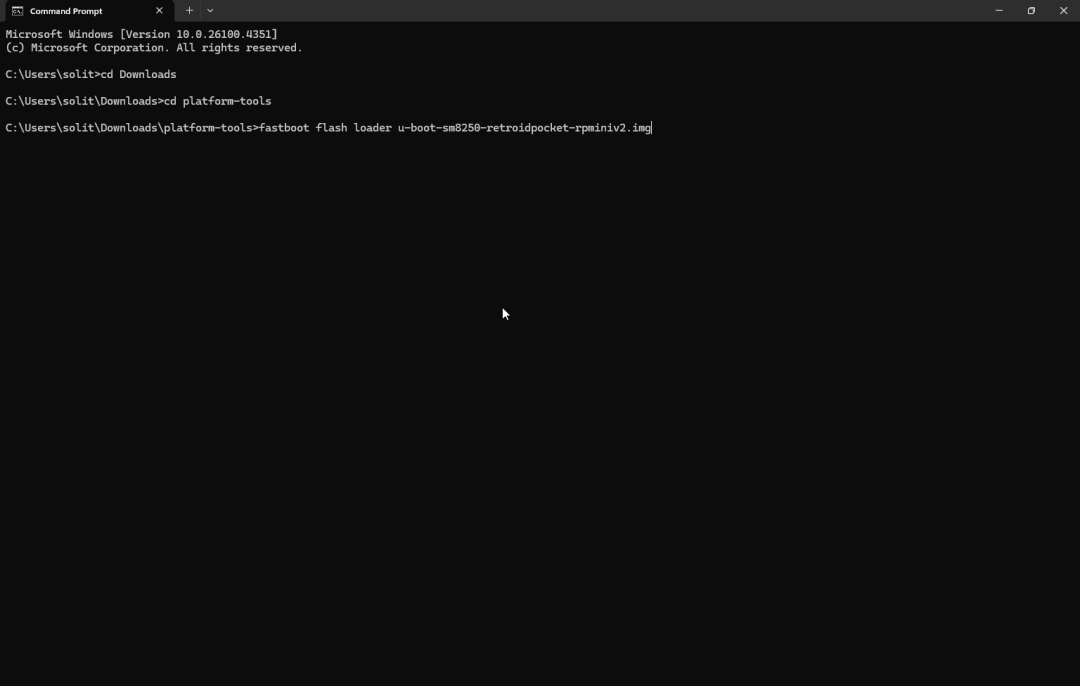Viewport: 1080px width, 686px height.
Task: Click the terminal tab bar background
Action: click(x=600, y=11)
